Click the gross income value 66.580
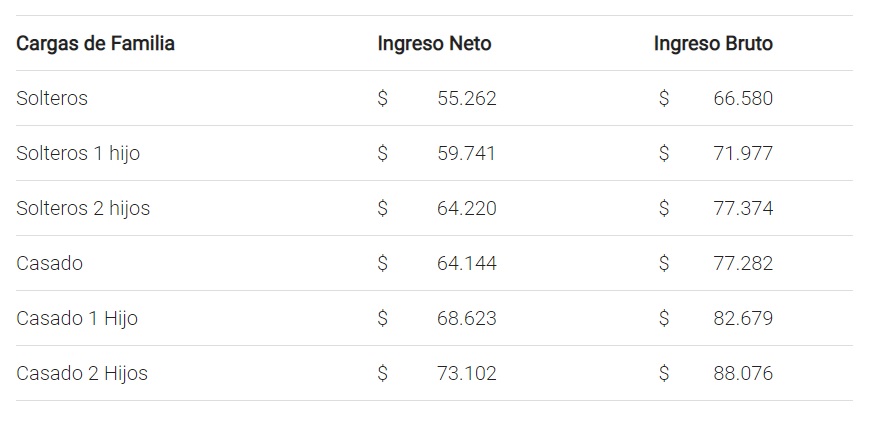Image resolution: width=883 pixels, height=439 pixels. pos(743,99)
